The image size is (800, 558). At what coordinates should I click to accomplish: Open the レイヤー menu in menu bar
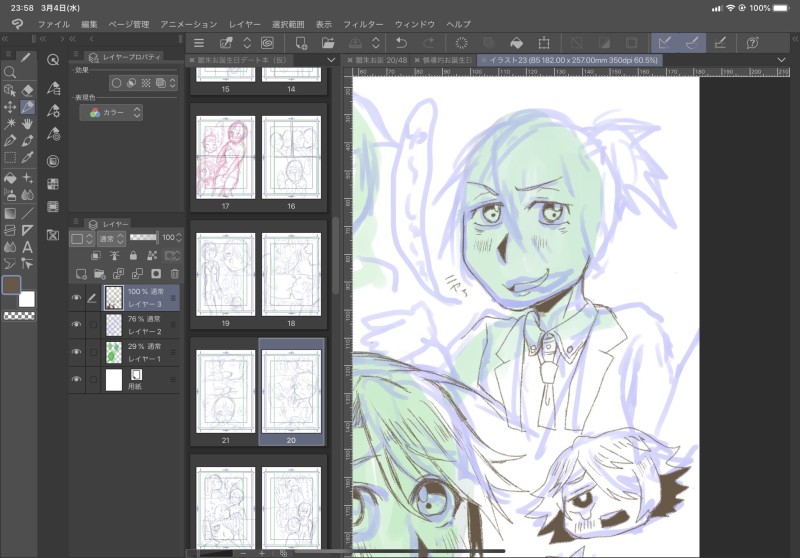pyautogui.click(x=244, y=24)
